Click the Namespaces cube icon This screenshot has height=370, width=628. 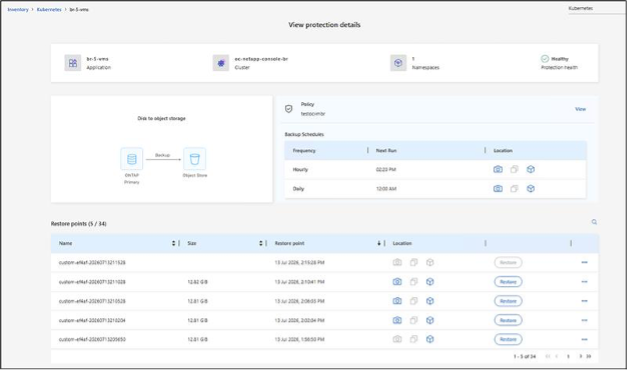pos(398,63)
